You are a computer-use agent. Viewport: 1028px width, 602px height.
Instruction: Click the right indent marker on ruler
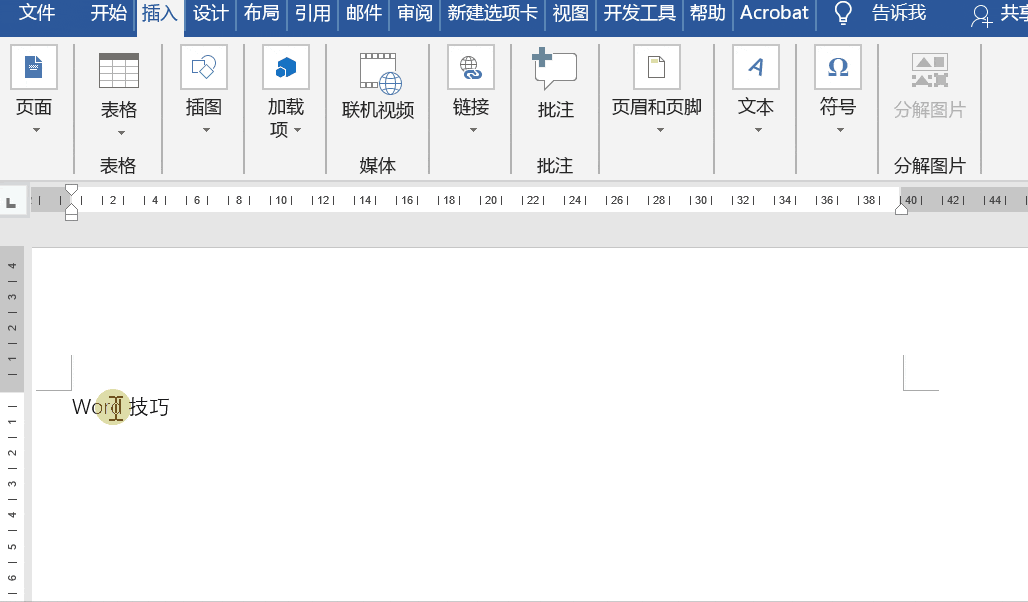click(x=901, y=208)
